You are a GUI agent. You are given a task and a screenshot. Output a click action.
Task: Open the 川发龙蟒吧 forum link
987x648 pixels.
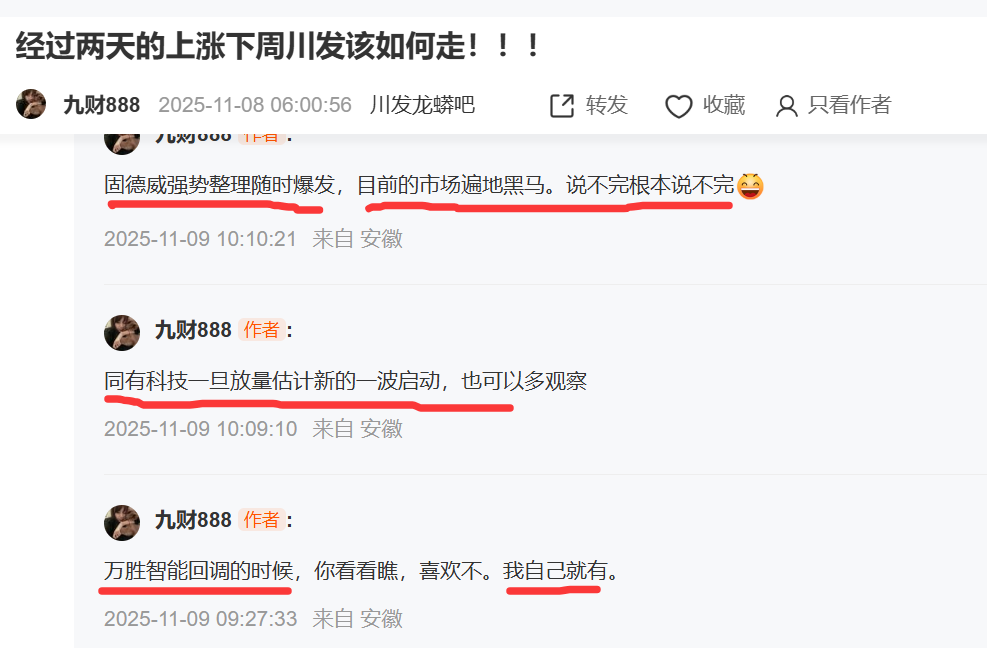point(422,105)
